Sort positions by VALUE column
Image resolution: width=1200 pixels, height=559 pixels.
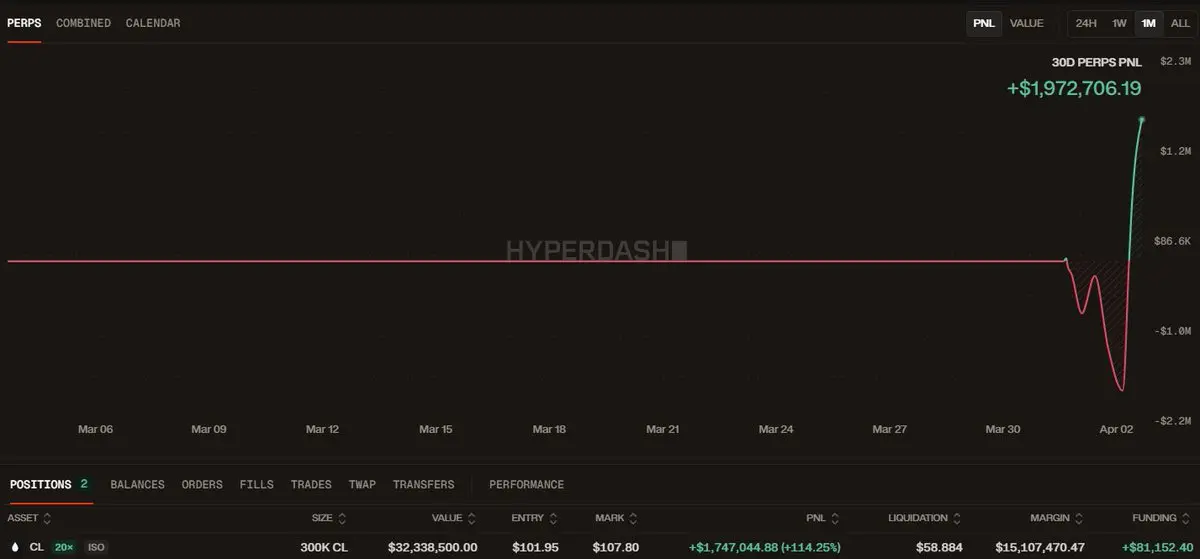(x=454, y=518)
